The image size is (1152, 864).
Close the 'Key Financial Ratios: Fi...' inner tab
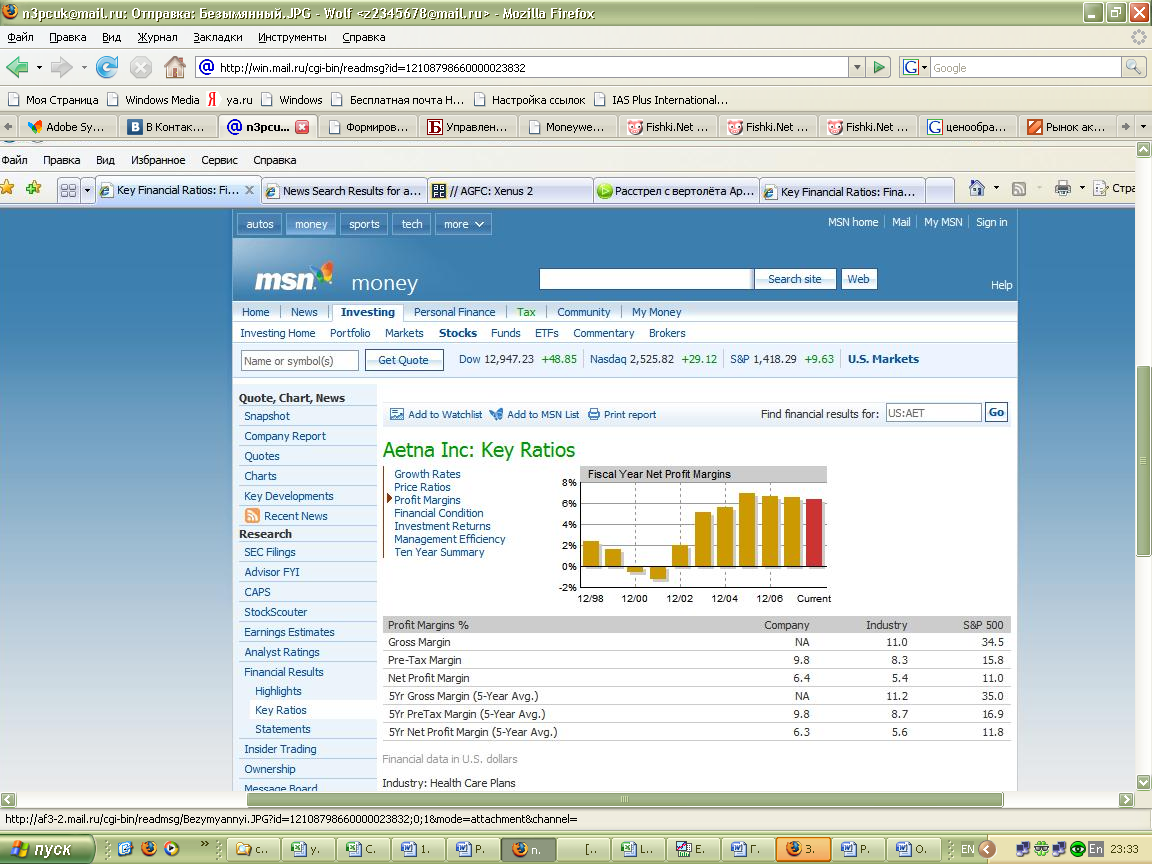[x=250, y=190]
